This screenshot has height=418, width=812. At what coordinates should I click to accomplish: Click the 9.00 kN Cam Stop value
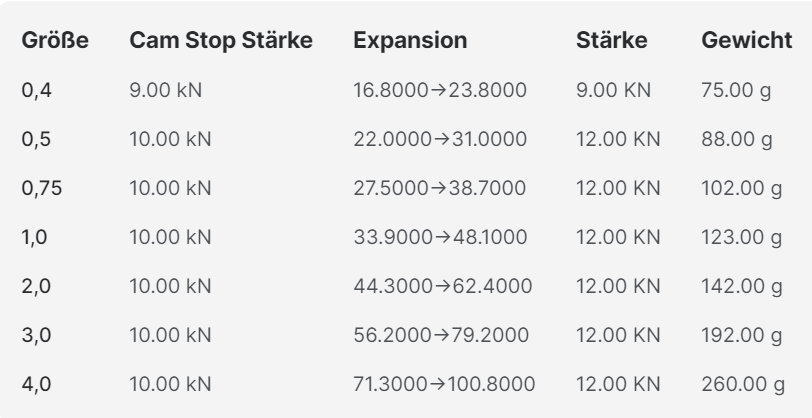tap(170, 89)
